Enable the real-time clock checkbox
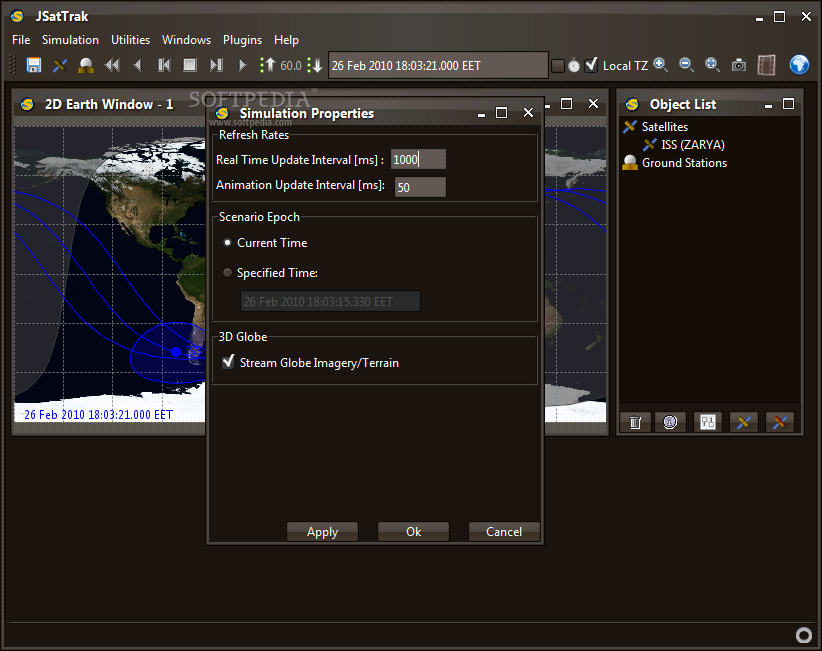The height and width of the screenshot is (651, 822). coord(558,66)
